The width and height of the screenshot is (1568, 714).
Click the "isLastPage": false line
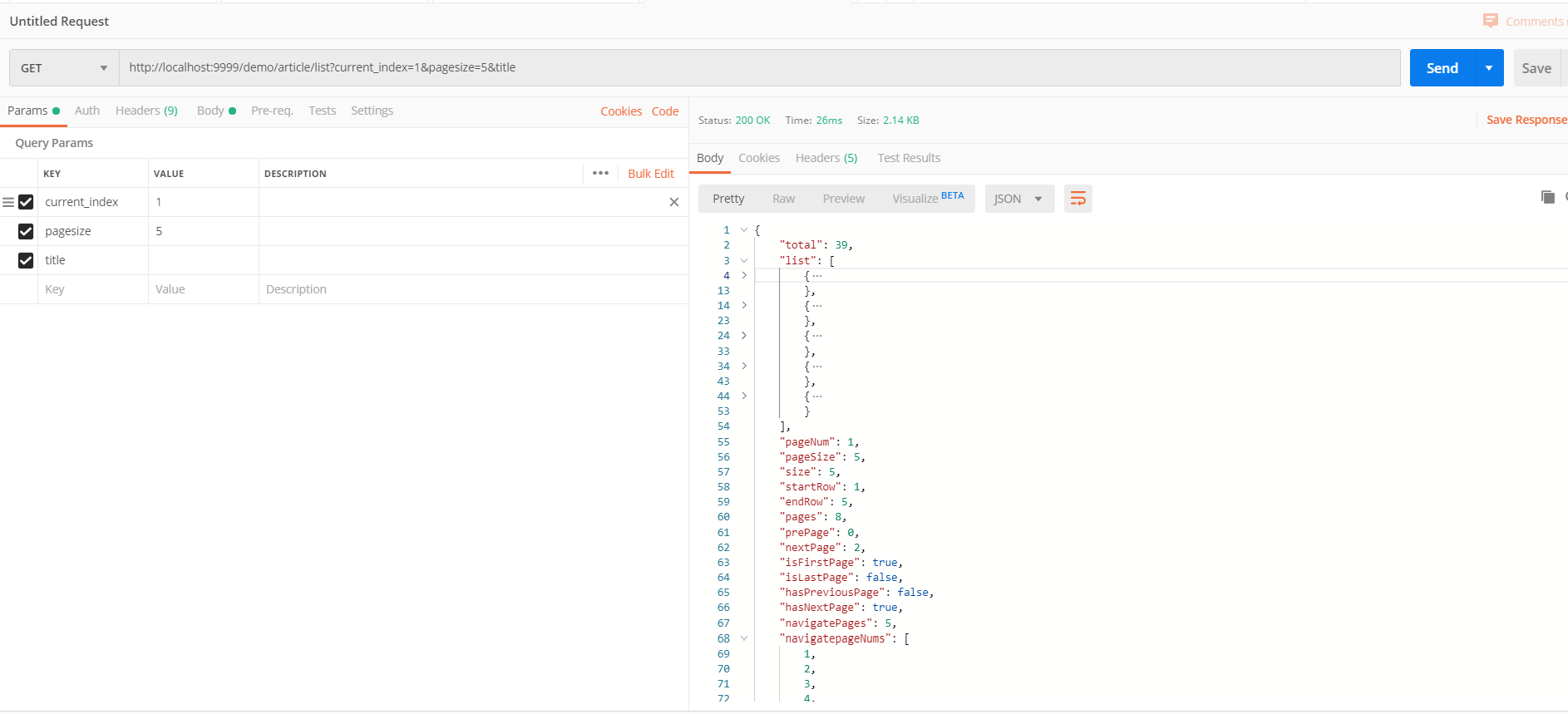(841, 578)
